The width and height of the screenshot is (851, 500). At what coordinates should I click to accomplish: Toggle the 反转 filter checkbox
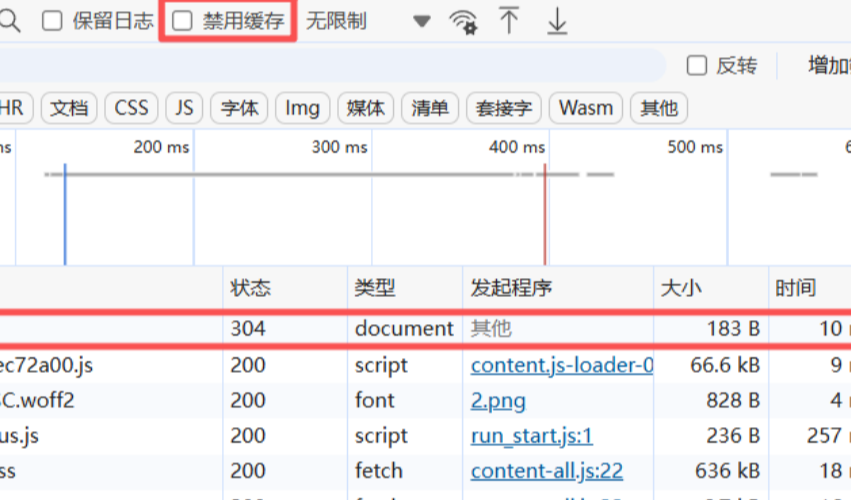point(697,66)
